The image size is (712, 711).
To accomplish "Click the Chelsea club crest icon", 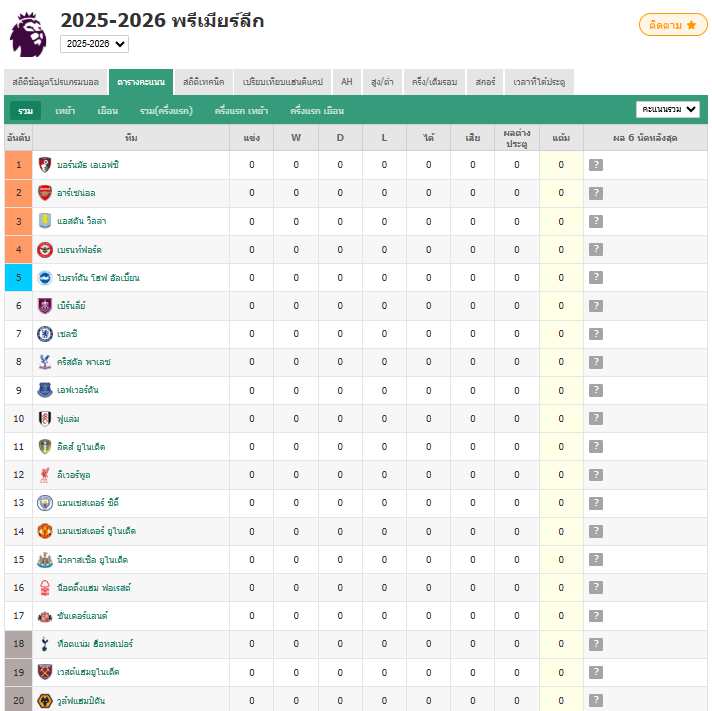I will point(44,334).
